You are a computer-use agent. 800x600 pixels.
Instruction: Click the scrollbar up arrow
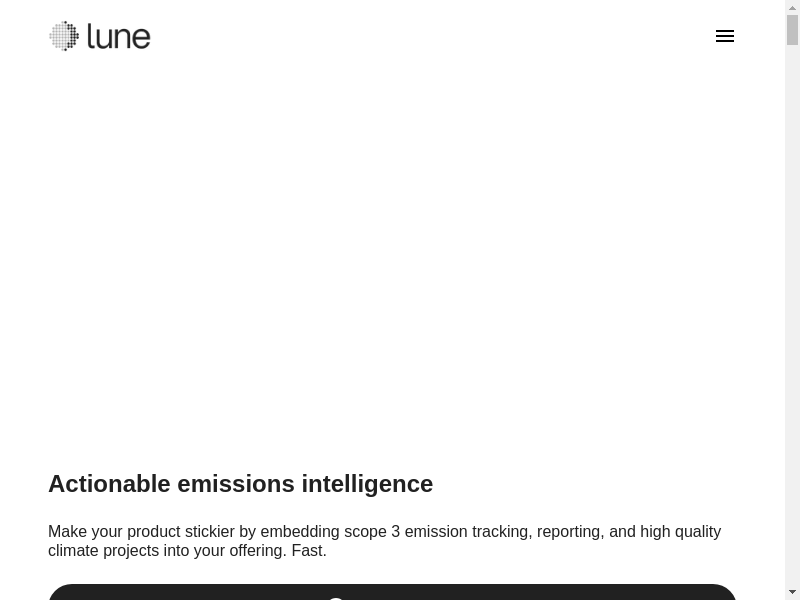coord(792,8)
